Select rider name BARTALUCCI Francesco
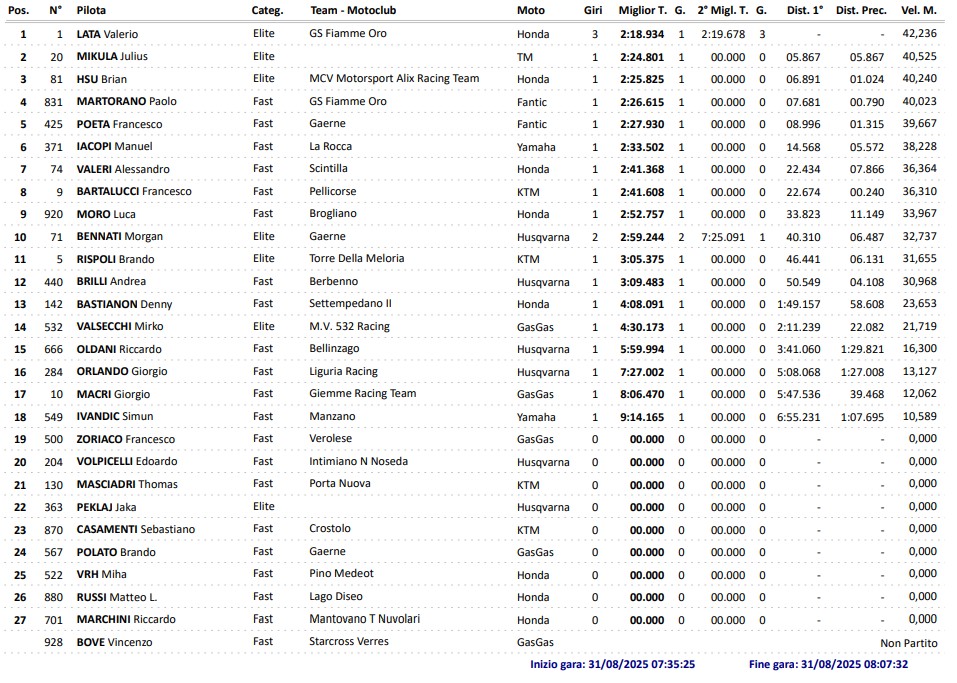 pos(134,192)
